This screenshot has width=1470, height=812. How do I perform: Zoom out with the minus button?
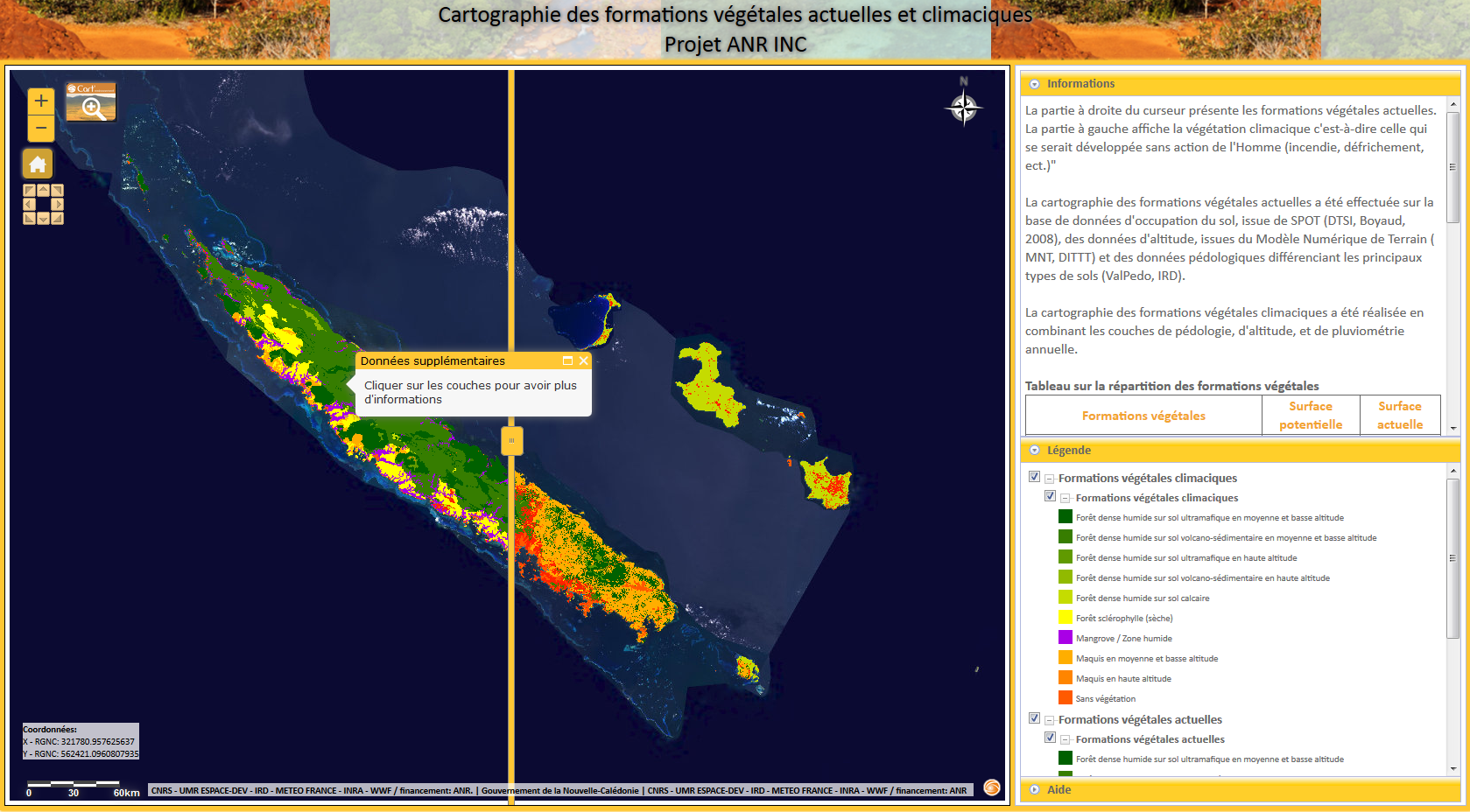[x=40, y=129]
